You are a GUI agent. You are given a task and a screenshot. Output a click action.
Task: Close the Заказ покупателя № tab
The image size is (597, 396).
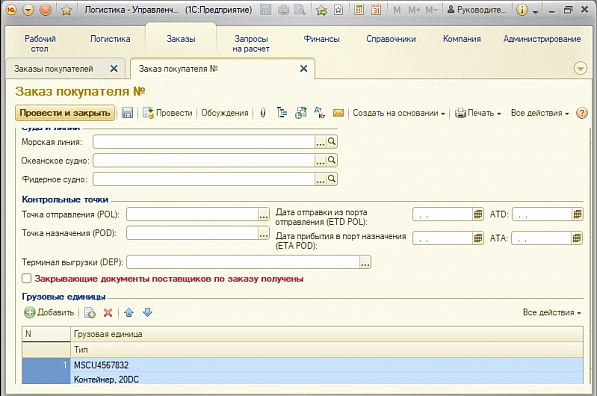point(303,69)
